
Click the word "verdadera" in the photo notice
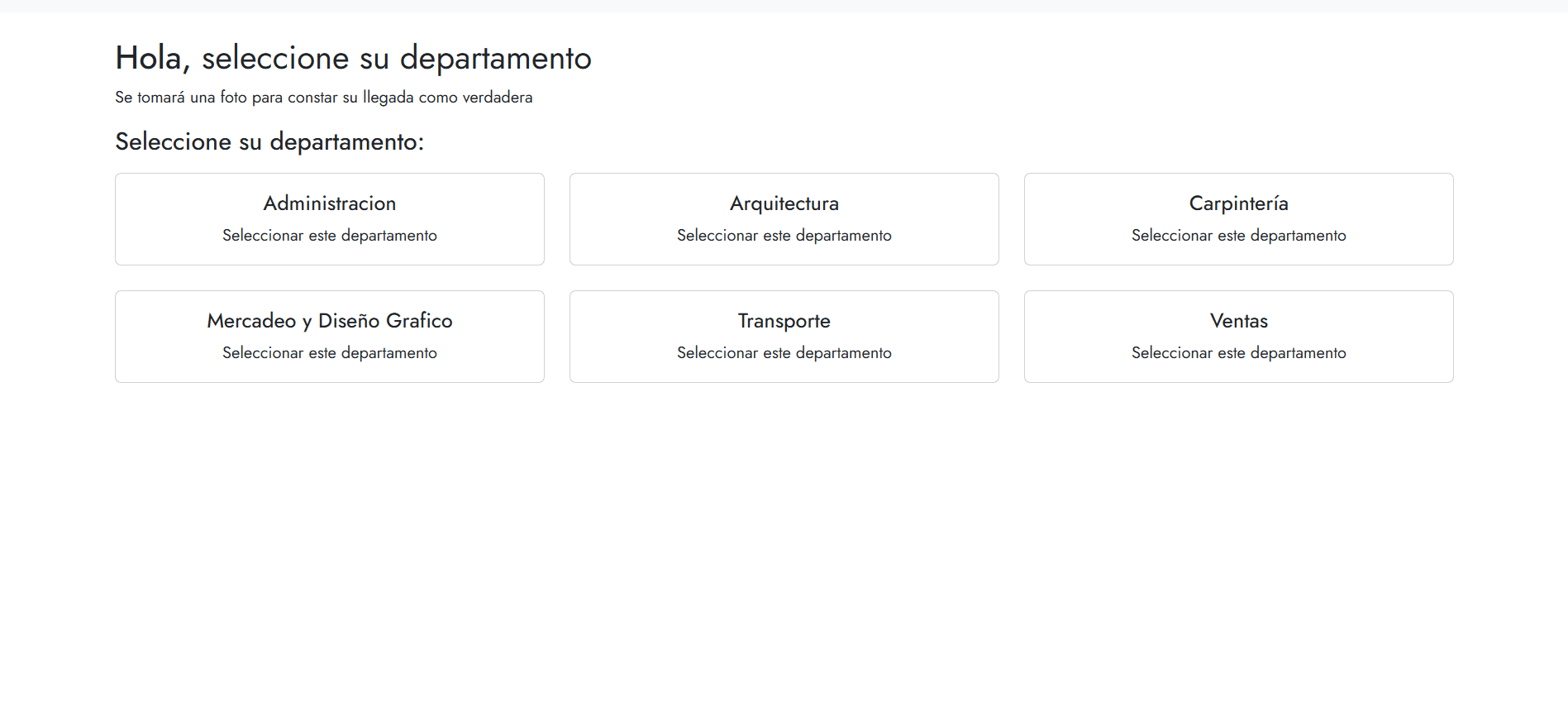497,98
